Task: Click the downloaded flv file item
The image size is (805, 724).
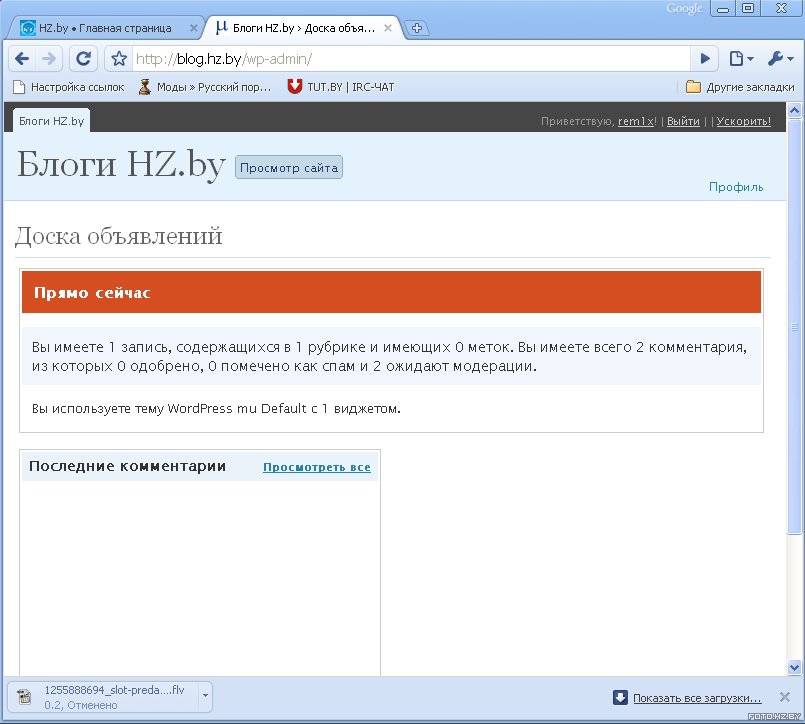Action: tap(103, 697)
